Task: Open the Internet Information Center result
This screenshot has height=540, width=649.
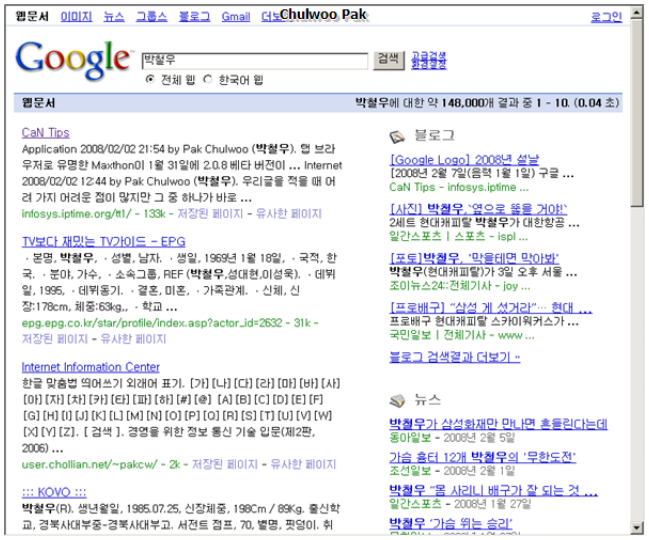Action: click(x=90, y=367)
